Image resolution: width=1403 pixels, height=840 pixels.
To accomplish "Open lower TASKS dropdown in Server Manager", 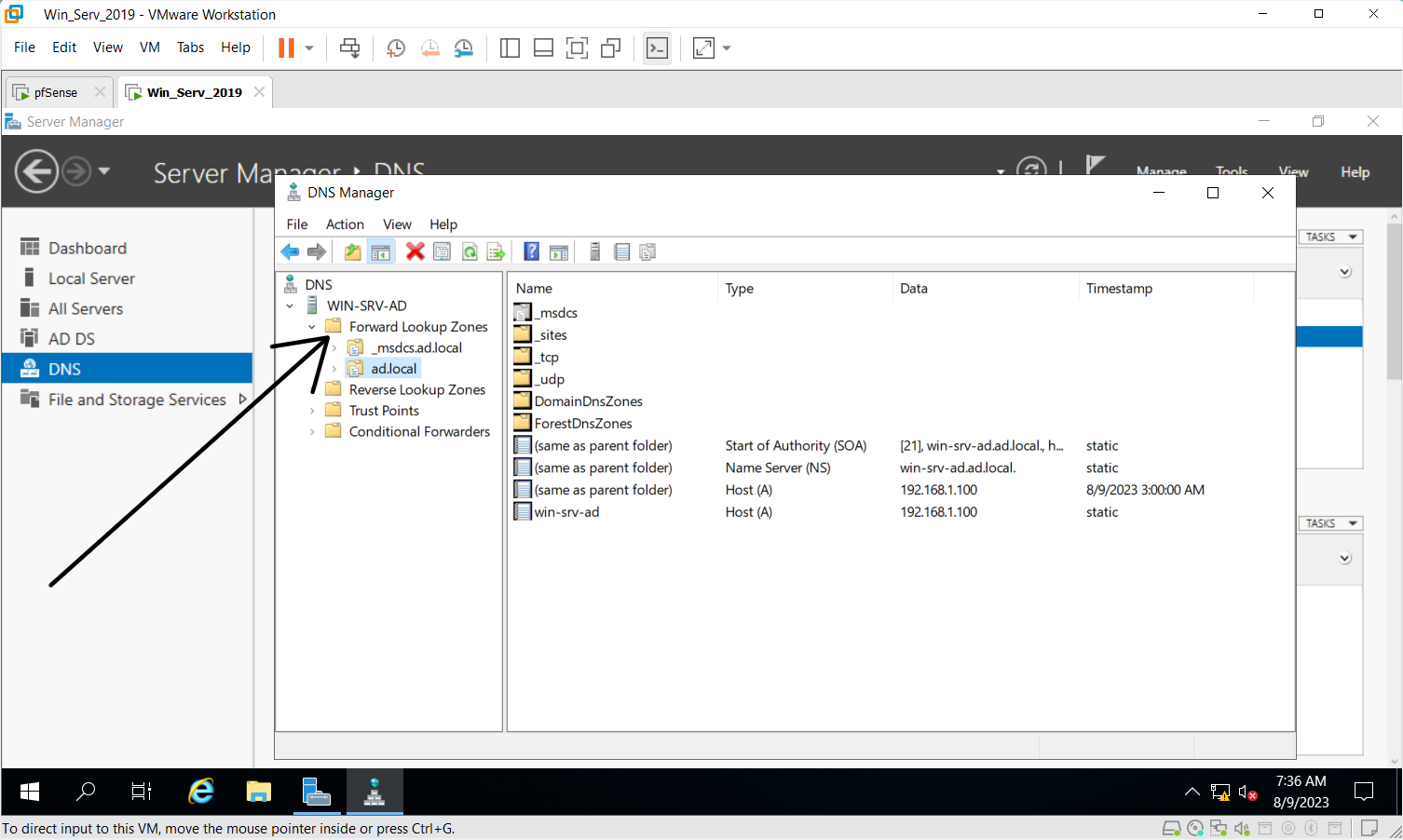I will (x=1330, y=523).
